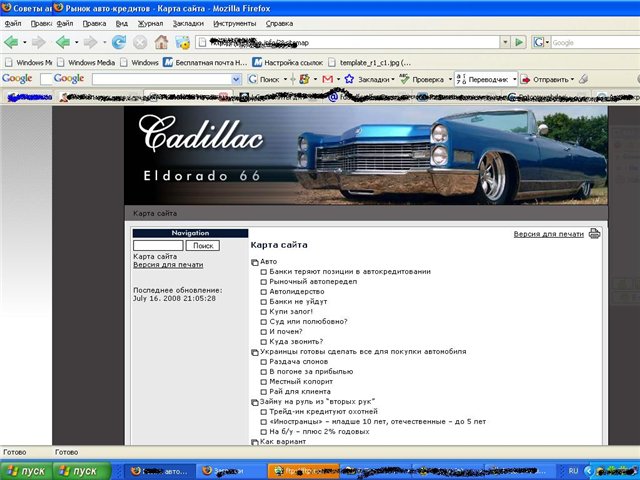Click the printer icon beside Версия для печати

click(x=594, y=234)
